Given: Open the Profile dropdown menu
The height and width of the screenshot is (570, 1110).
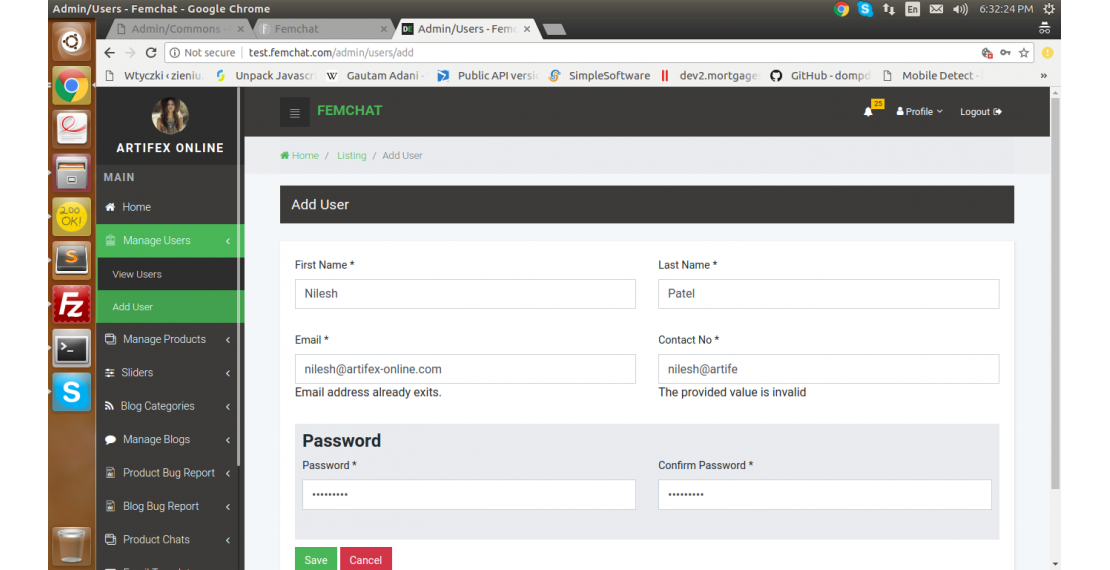Looking at the screenshot, I should [x=919, y=112].
